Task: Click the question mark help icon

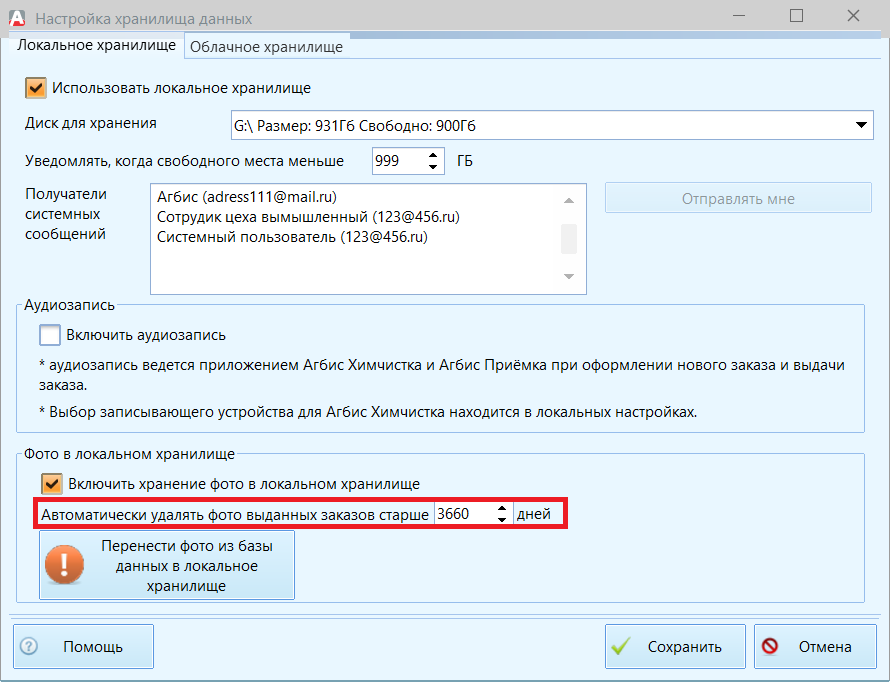Action: (29, 646)
